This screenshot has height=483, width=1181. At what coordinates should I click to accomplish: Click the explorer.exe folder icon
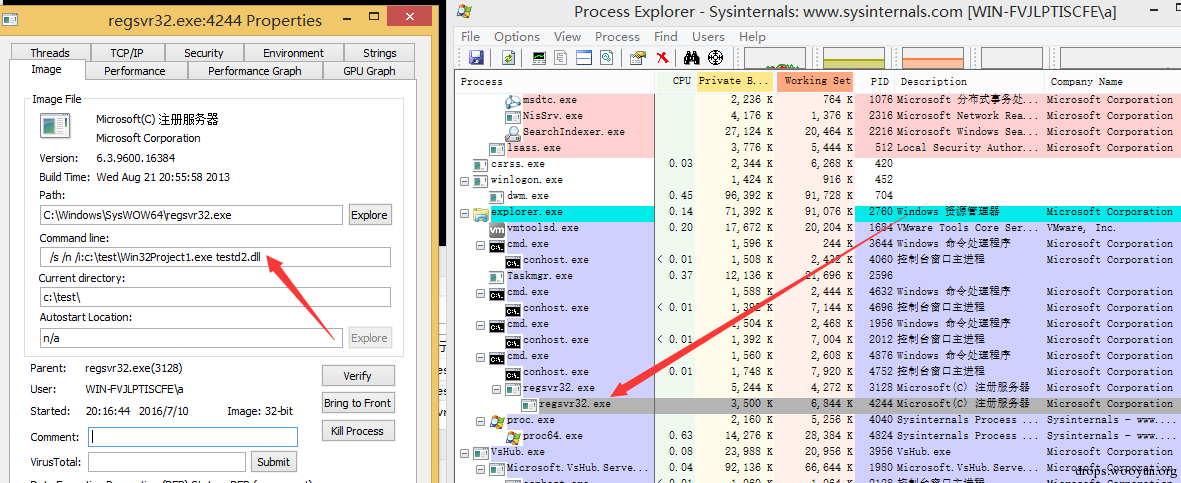point(481,213)
